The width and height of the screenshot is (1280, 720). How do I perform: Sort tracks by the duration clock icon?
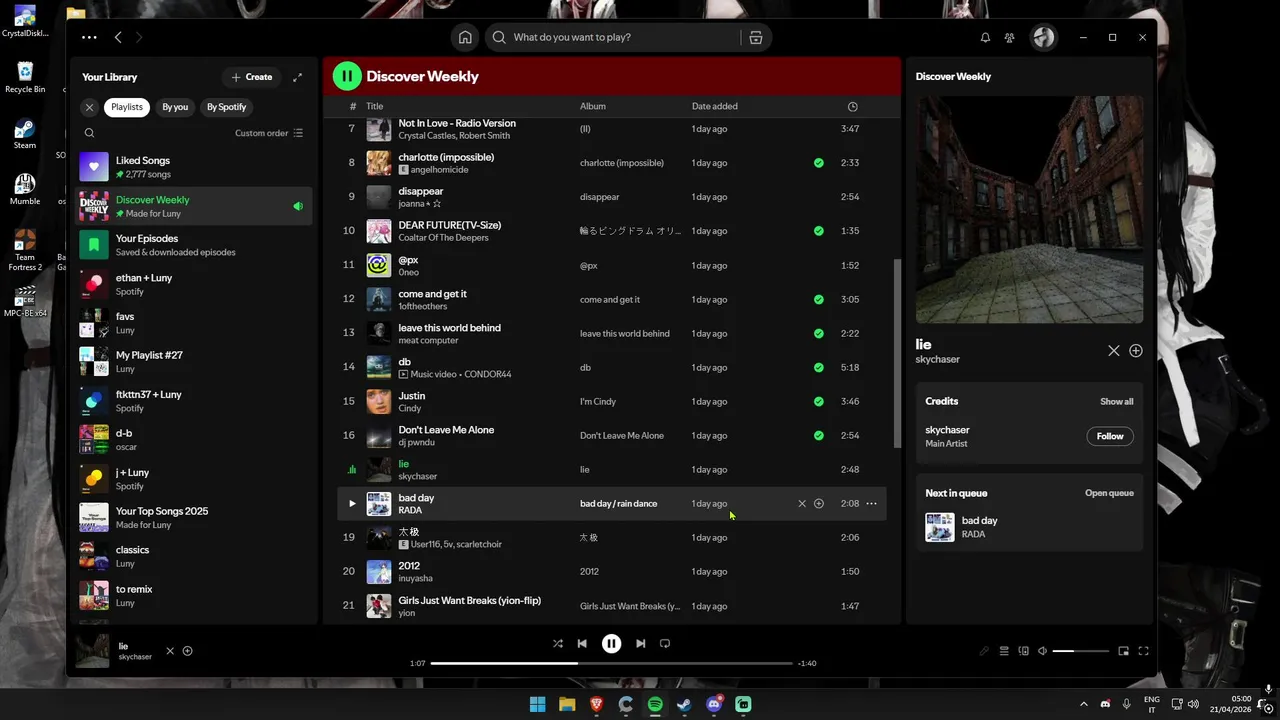pos(852,106)
